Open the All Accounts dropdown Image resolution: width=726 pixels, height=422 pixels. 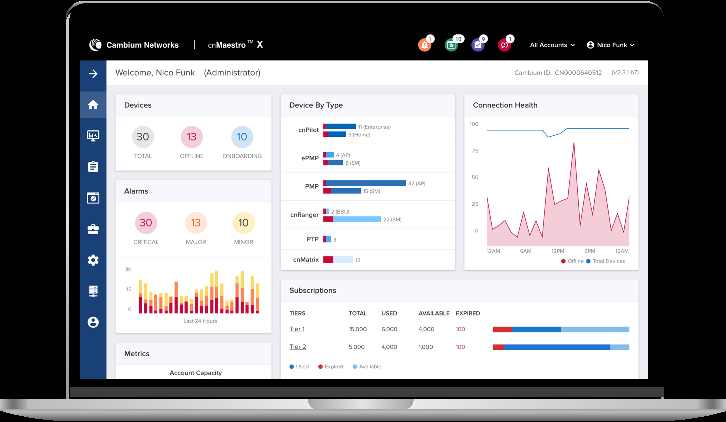point(552,45)
